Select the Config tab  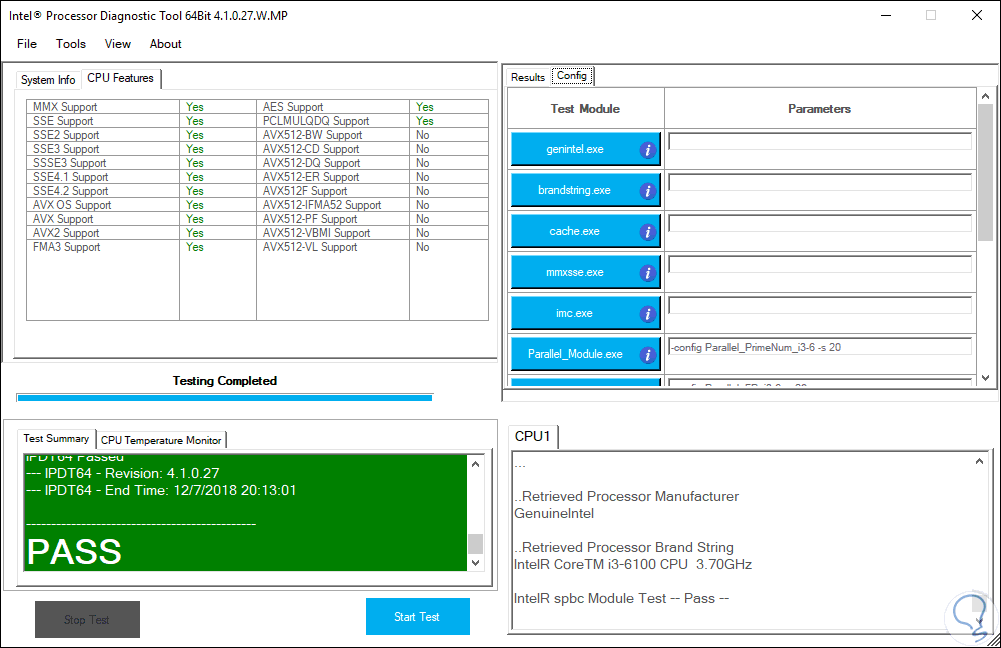coord(572,75)
